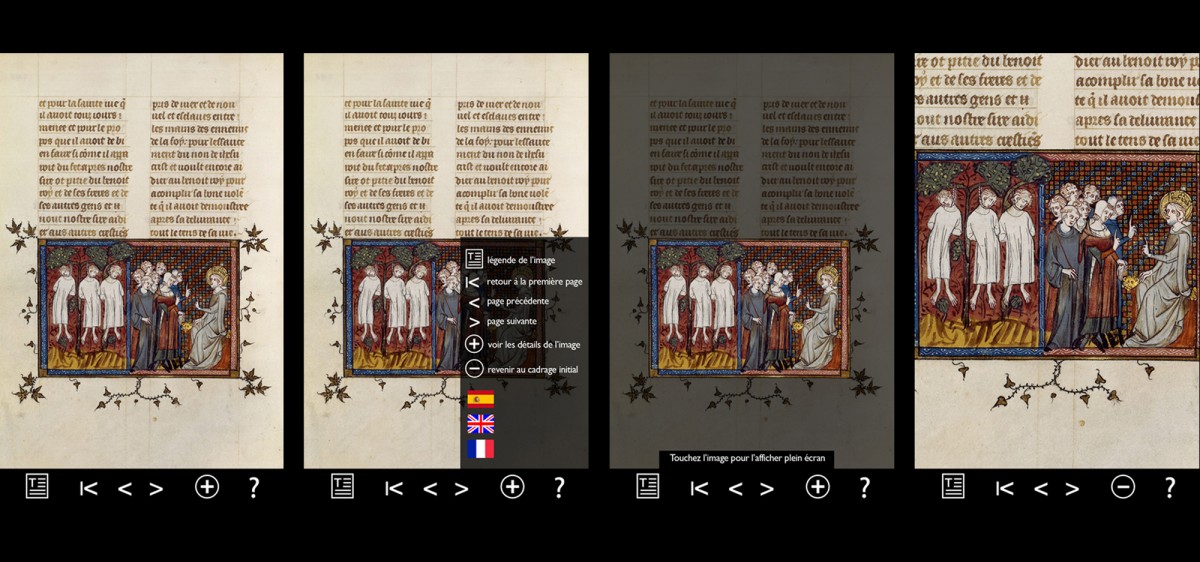Screen dimensions: 1200x562
Task: First page icon below the dimmed screen
Action: 700,488
